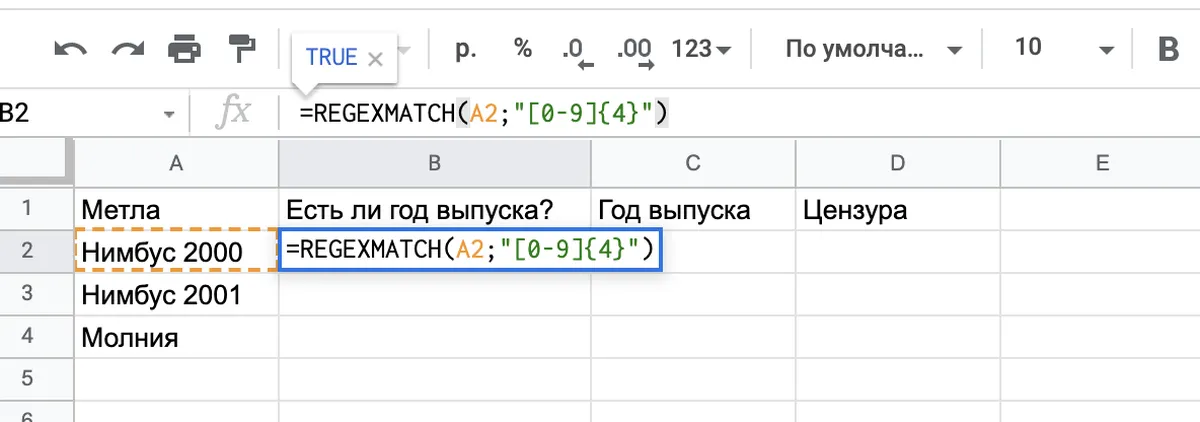Close the TRUE preview tooltip
The image size is (1200, 422).
376,59
